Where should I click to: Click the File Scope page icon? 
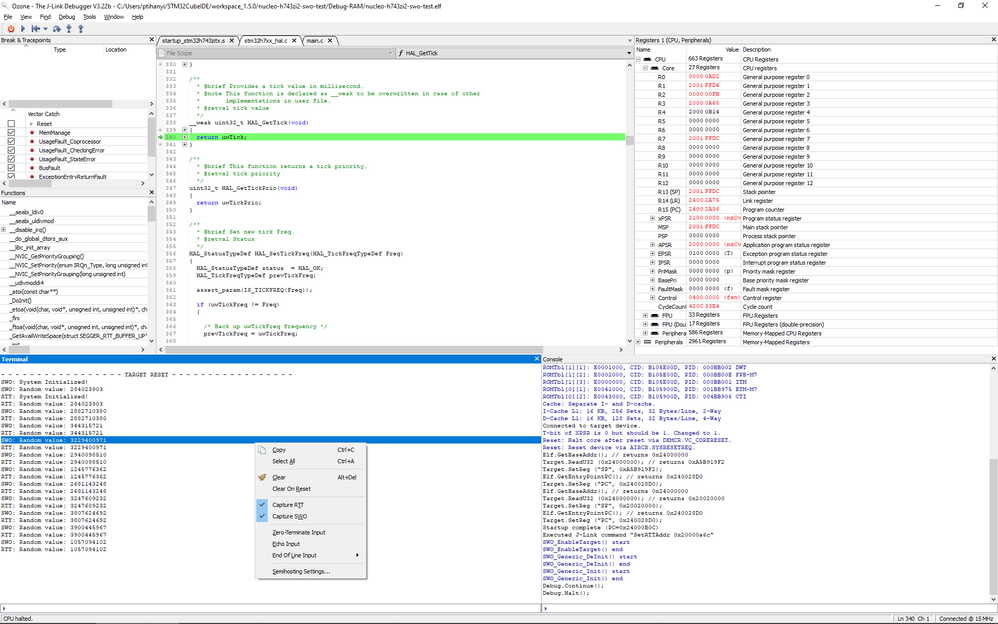[162, 53]
